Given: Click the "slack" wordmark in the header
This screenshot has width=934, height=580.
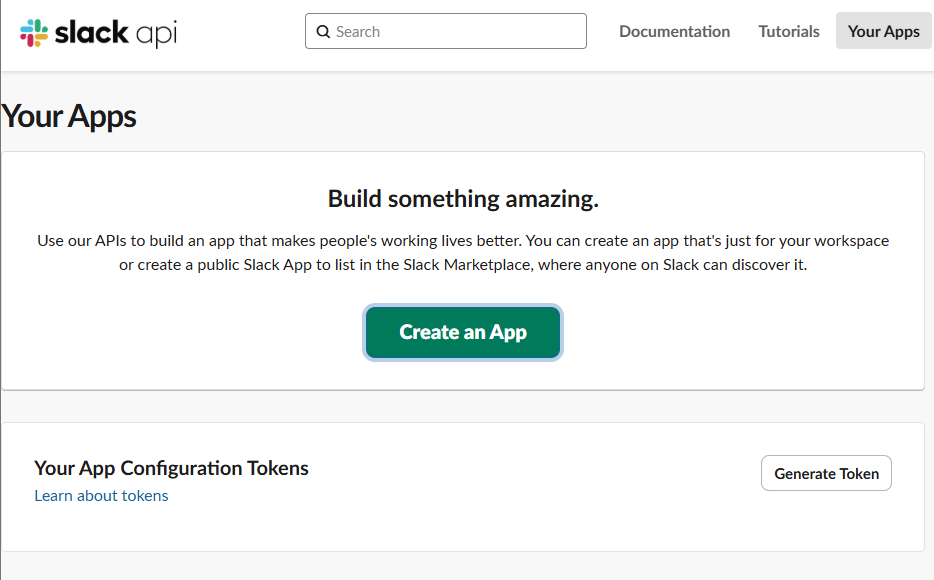Looking at the screenshot, I should click(91, 32).
